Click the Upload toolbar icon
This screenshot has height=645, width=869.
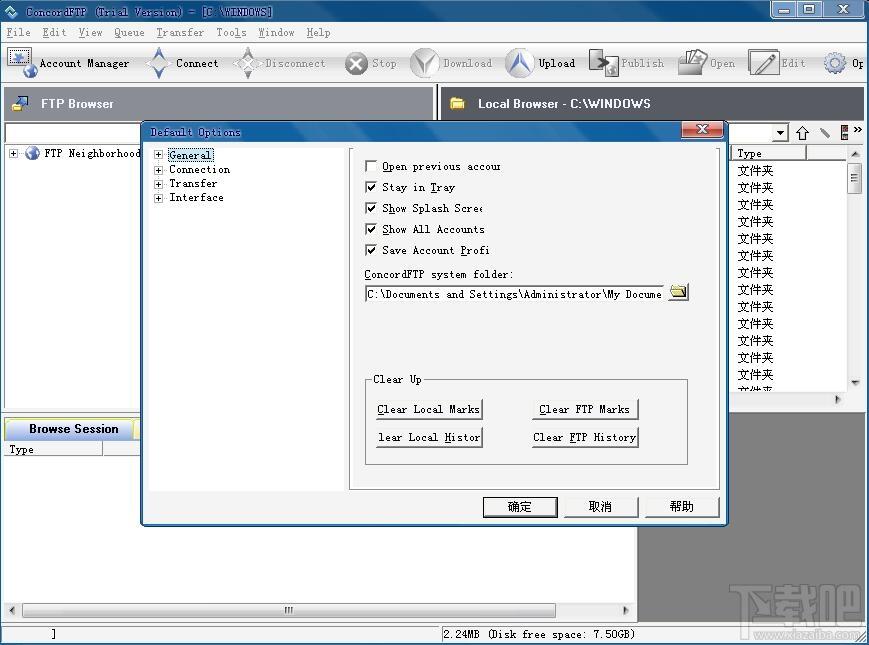pyautogui.click(x=519, y=63)
